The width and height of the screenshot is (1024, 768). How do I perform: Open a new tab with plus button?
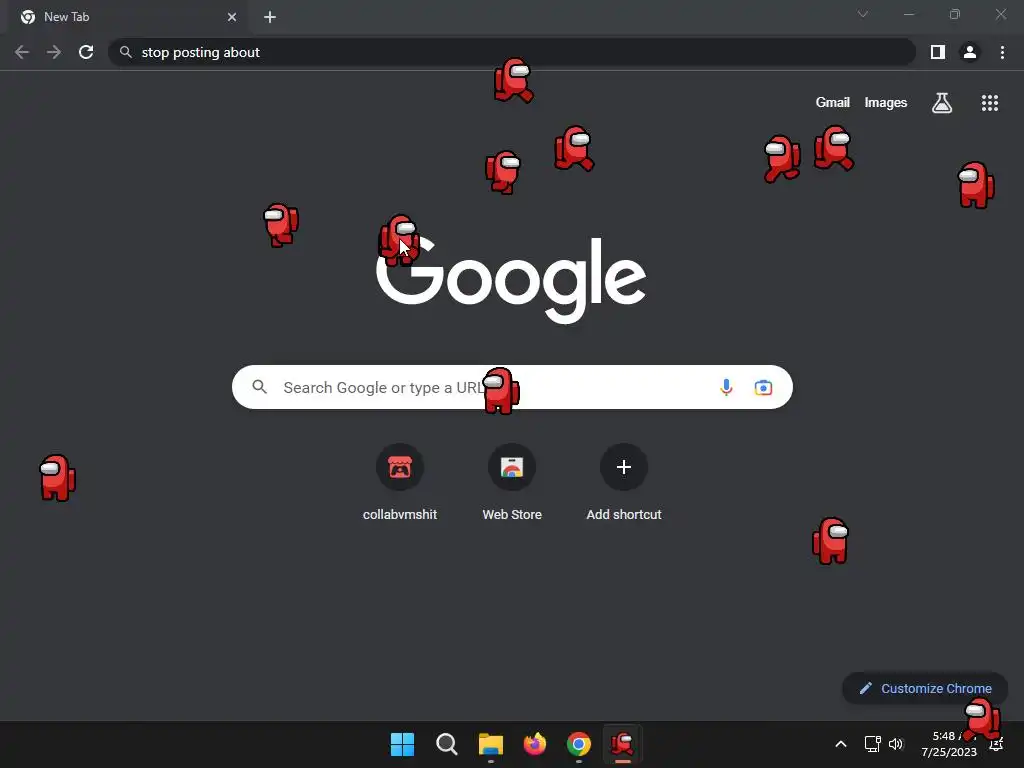pos(270,17)
